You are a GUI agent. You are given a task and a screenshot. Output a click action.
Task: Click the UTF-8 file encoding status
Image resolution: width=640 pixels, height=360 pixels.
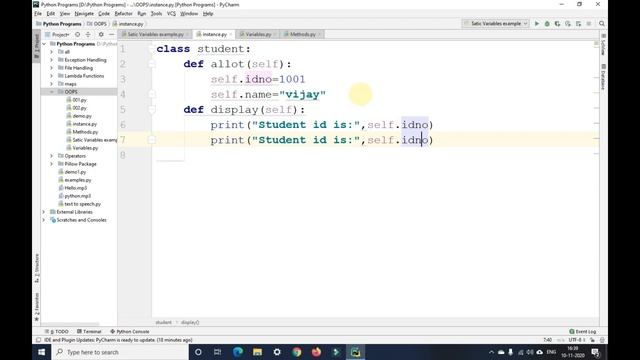coord(577,340)
